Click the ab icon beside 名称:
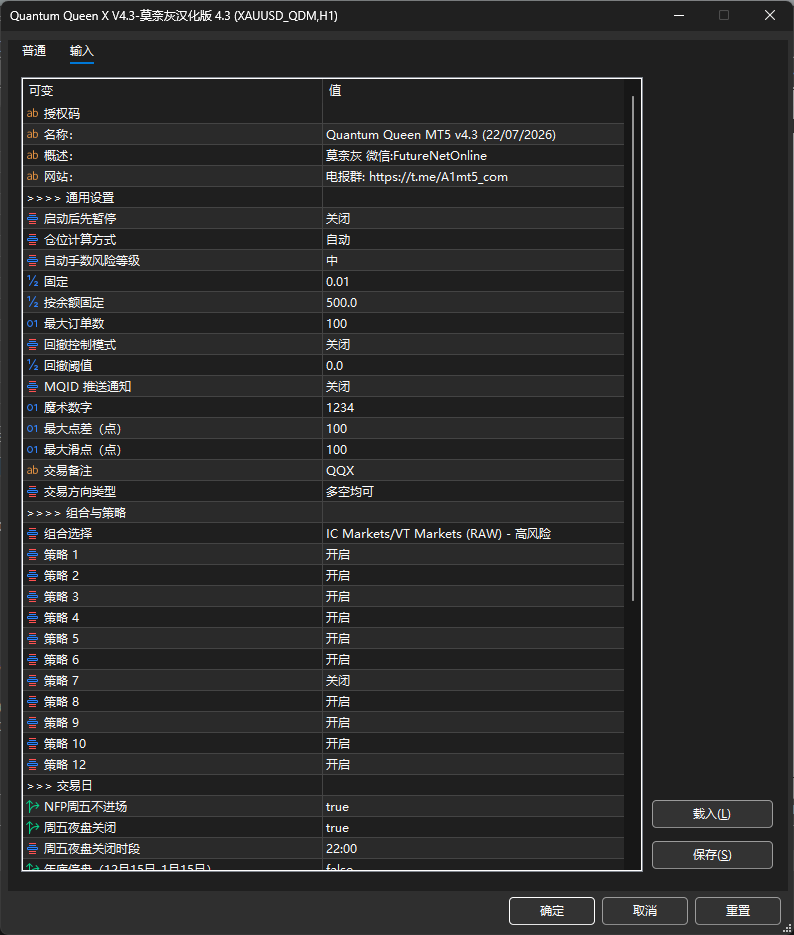 pyautogui.click(x=33, y=135)
